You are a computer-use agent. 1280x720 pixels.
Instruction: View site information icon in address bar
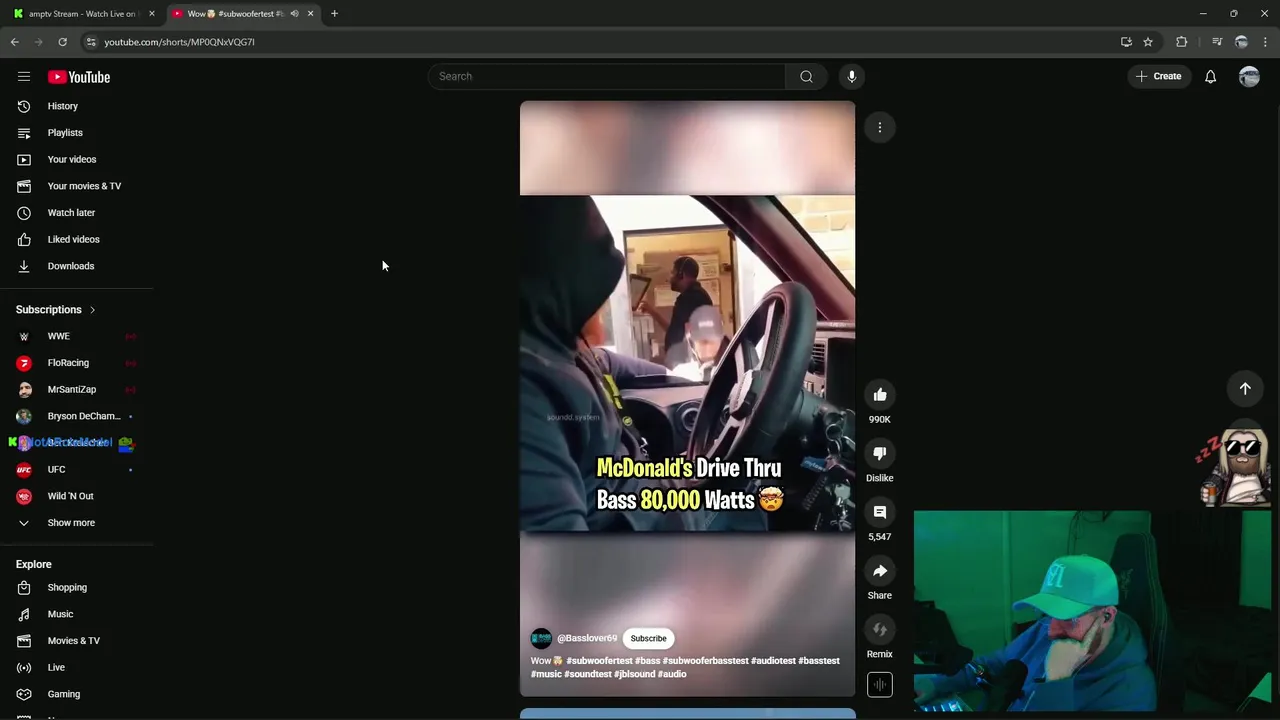[x=91, y=42]
